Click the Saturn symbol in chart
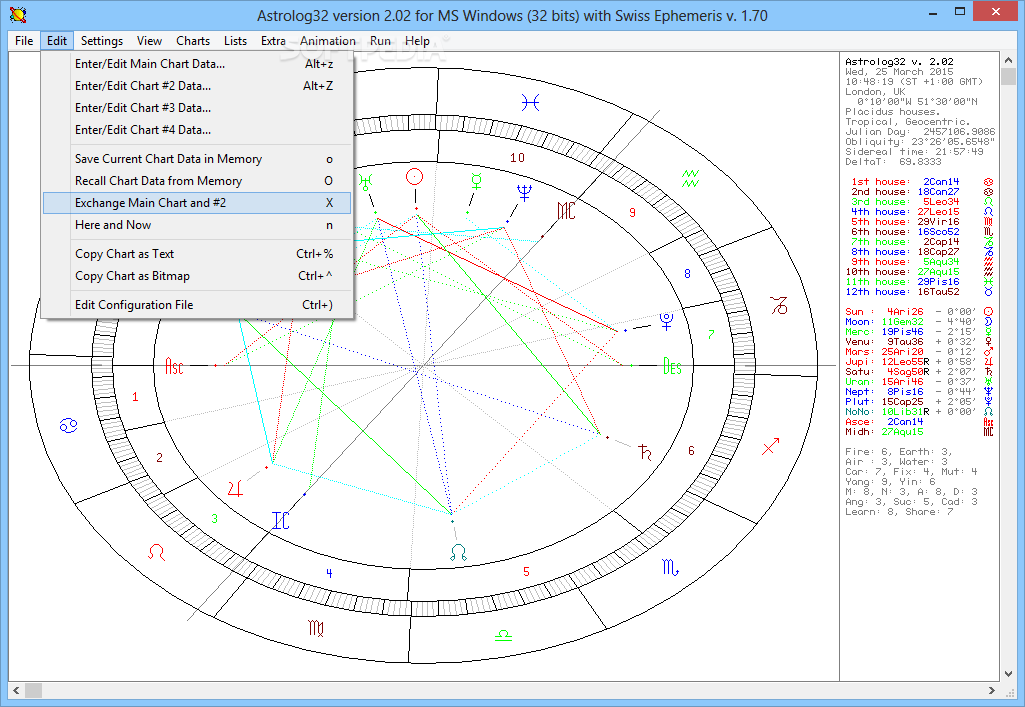 645,452
